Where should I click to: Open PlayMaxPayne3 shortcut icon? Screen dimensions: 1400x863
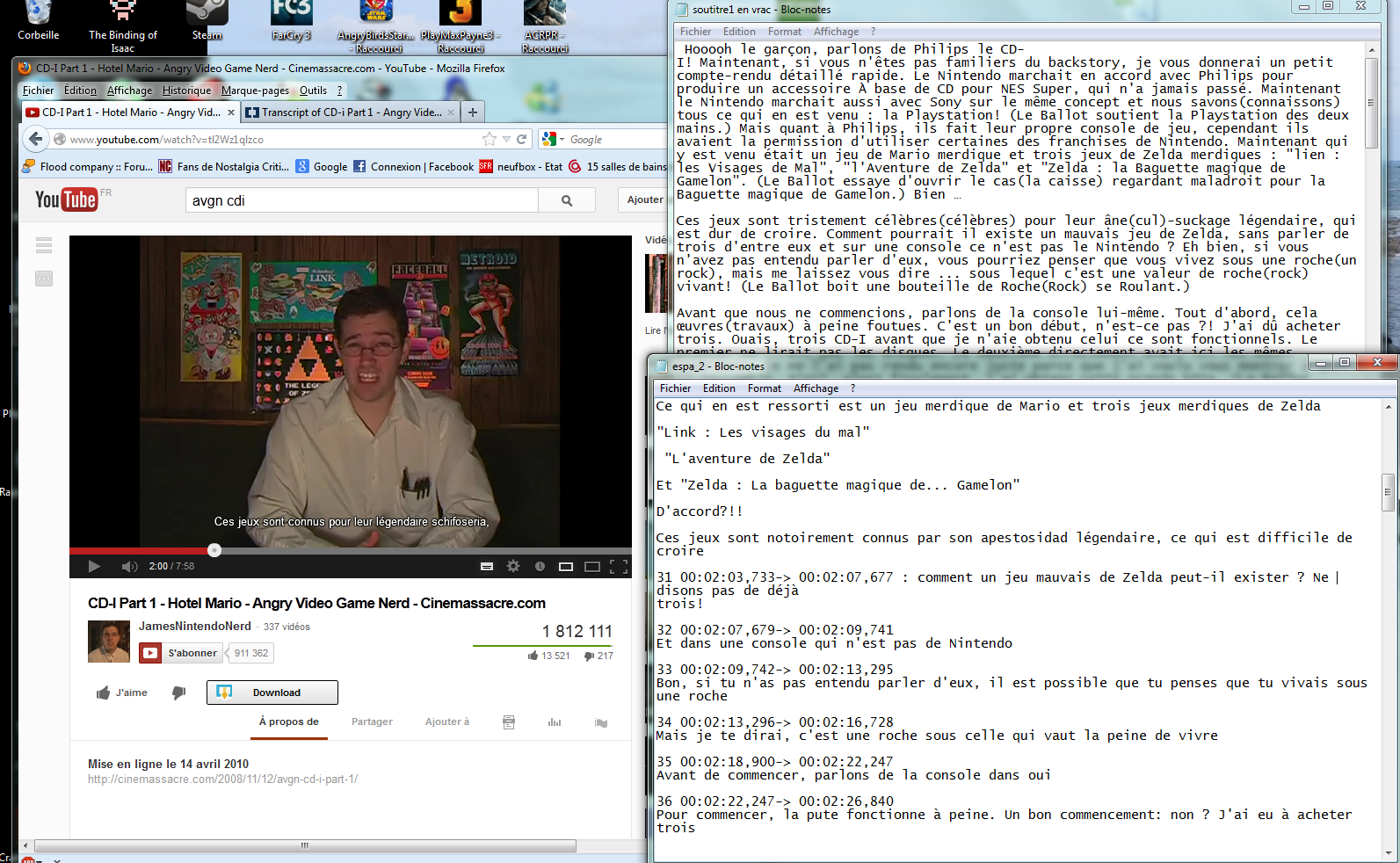coord(461,26)
